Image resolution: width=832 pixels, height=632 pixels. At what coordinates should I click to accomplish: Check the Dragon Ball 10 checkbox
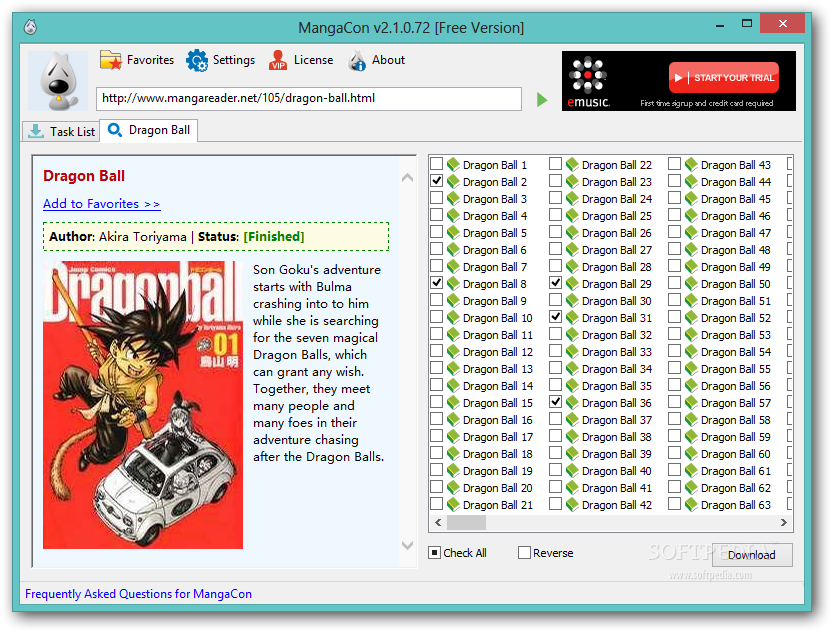coord(436,316)
